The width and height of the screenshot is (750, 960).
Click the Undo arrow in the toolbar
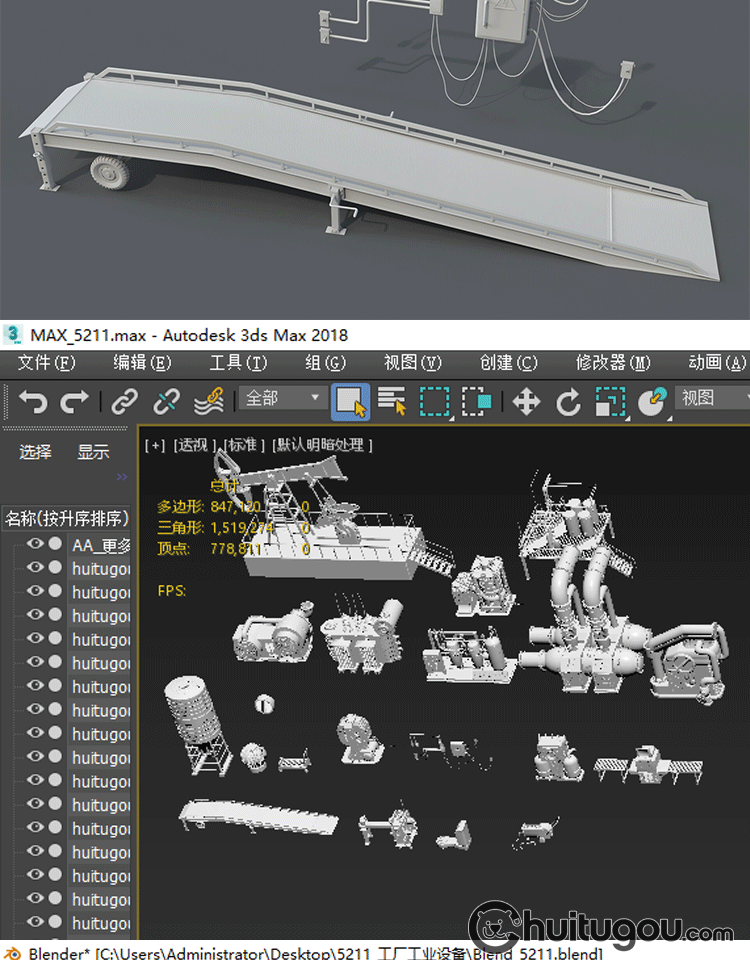(33, 402)
